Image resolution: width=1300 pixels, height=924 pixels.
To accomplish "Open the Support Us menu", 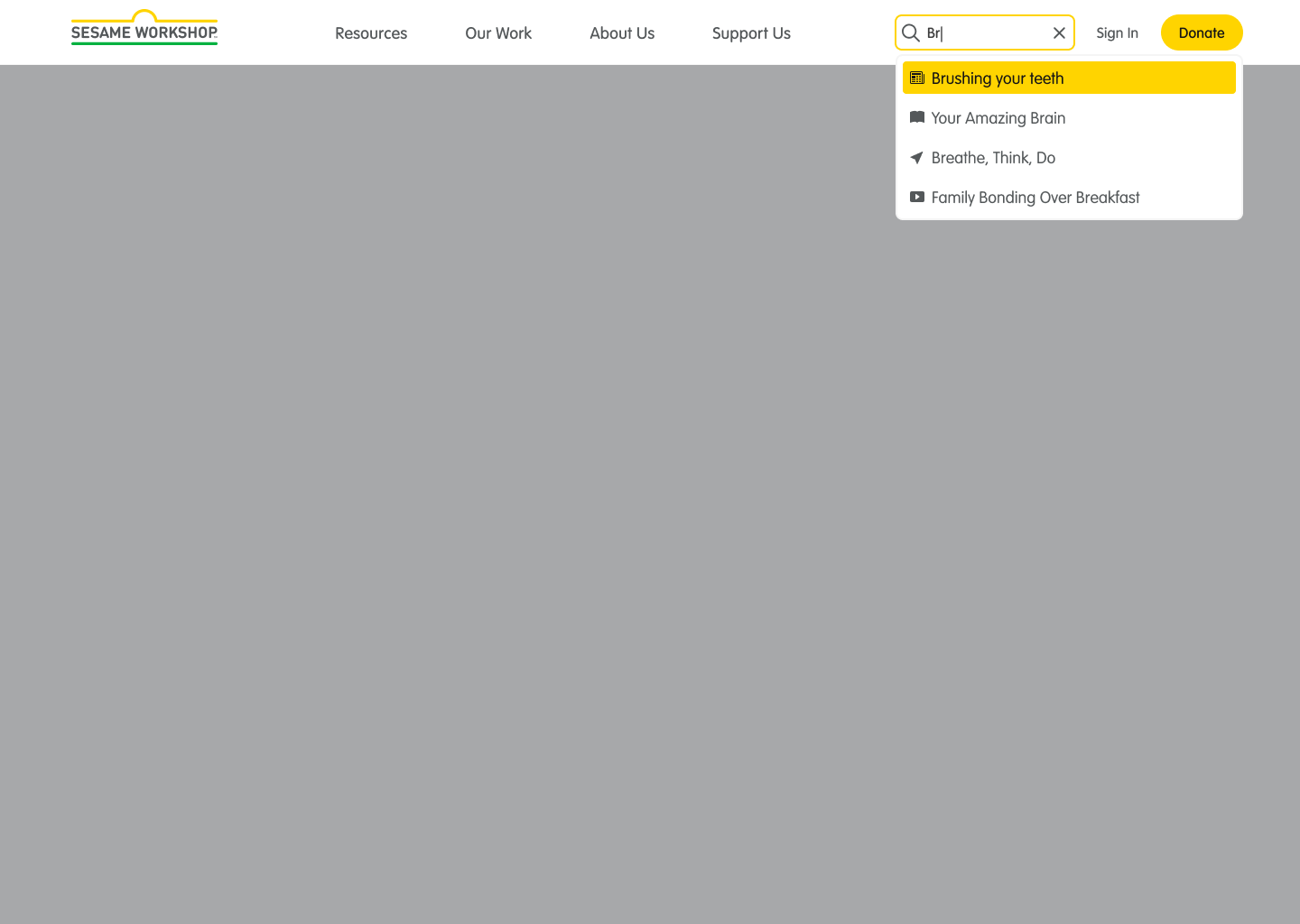I will (751, 32).
